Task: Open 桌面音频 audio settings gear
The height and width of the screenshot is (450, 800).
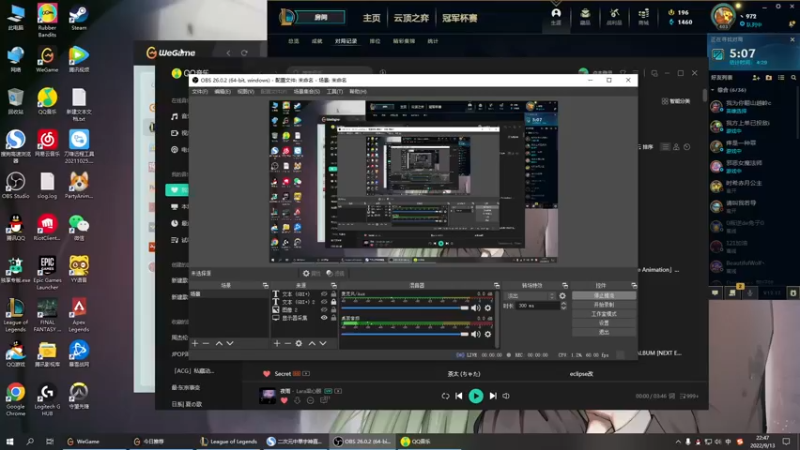Action: (488, 334)
